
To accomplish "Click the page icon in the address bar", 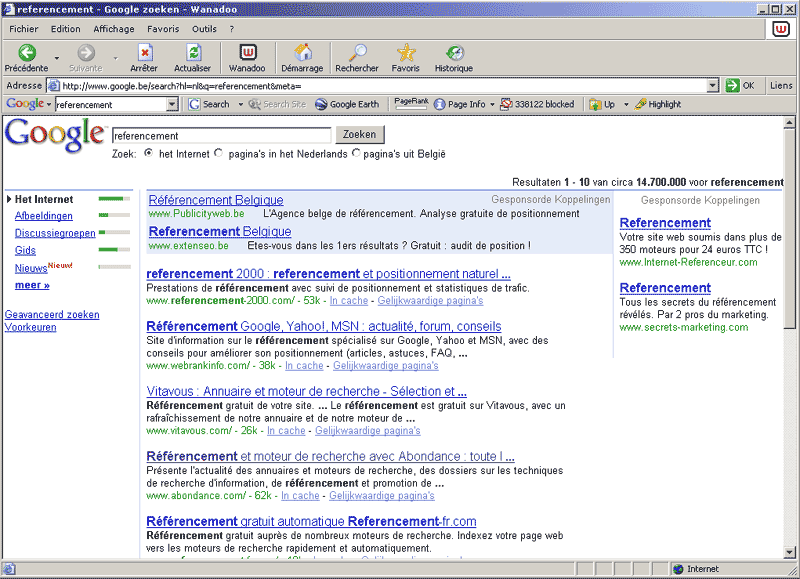I will 54,86.
